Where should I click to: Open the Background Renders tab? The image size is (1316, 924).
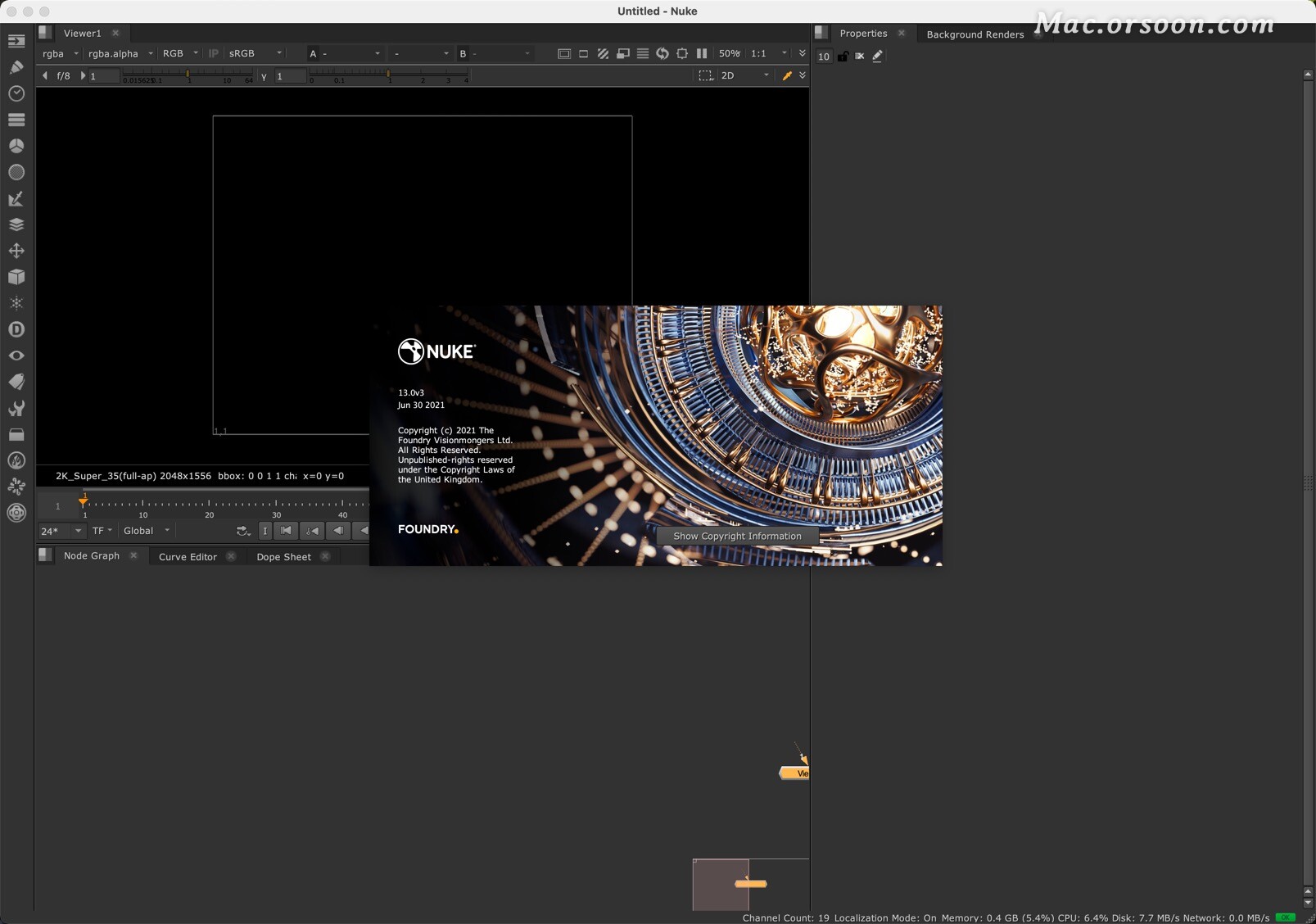coord(975,34)
